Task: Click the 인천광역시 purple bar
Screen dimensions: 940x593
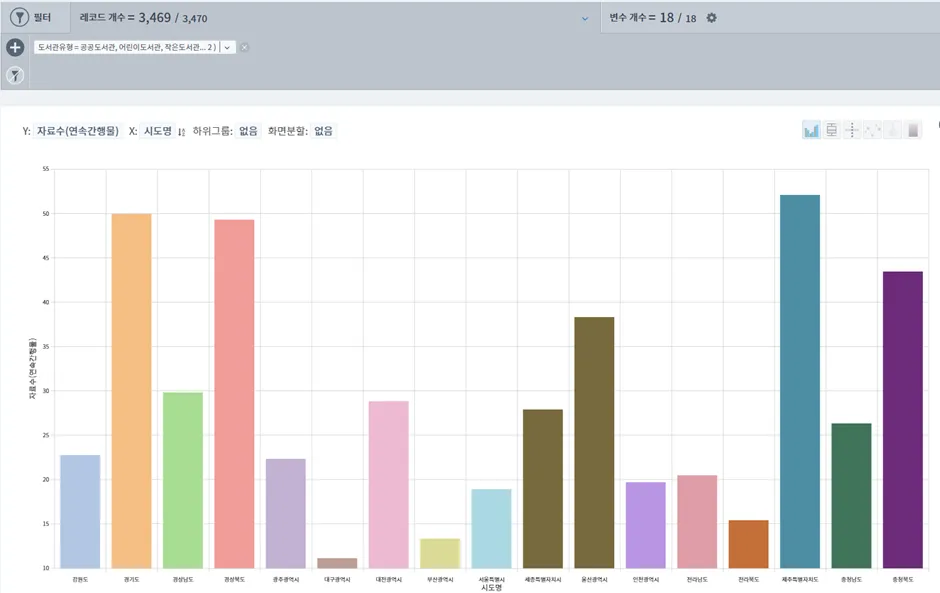Action: (646, 525)
